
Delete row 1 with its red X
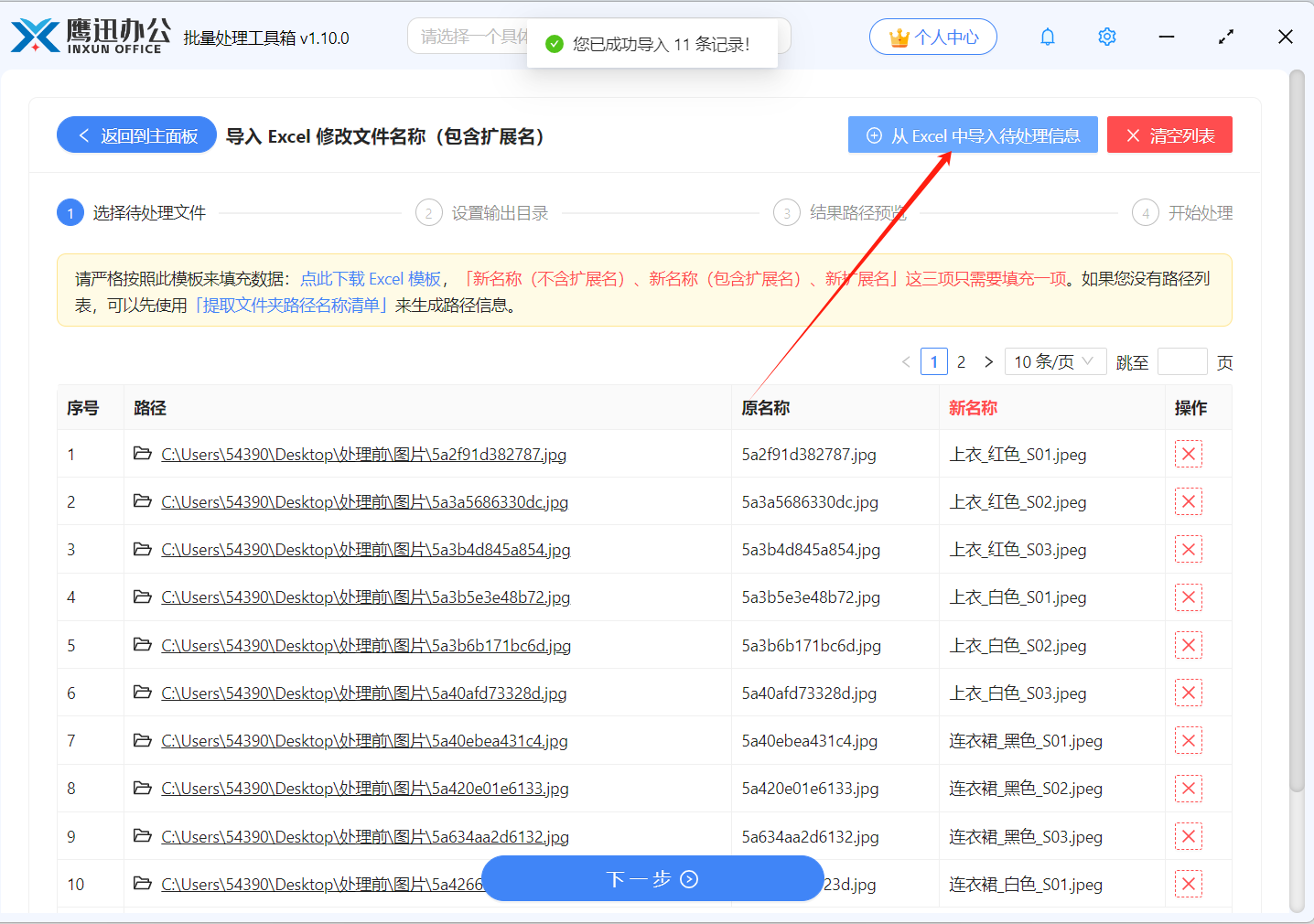pyautogui.click(x=1188, y=454)
